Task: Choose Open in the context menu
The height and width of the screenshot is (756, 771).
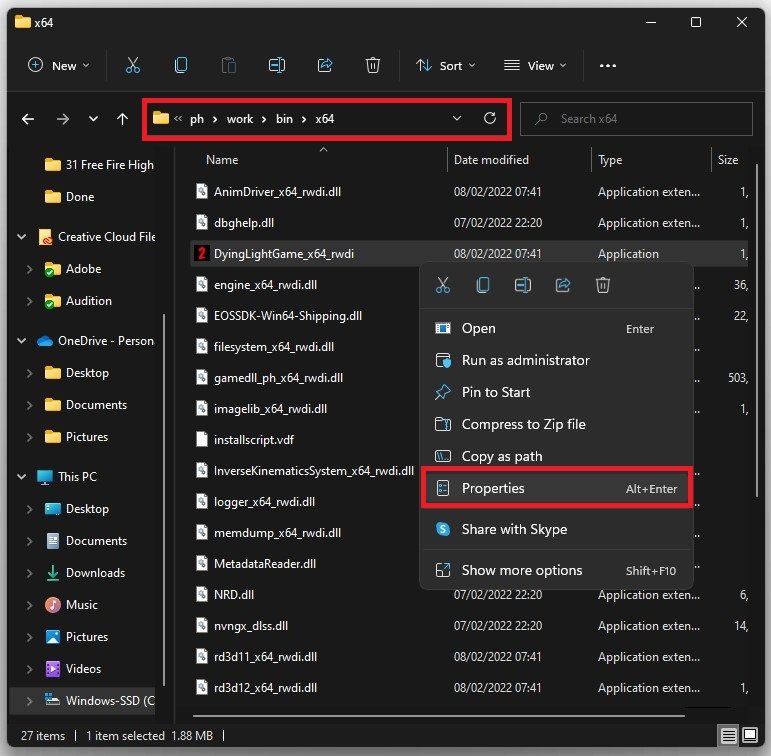Action: point(557,328)
